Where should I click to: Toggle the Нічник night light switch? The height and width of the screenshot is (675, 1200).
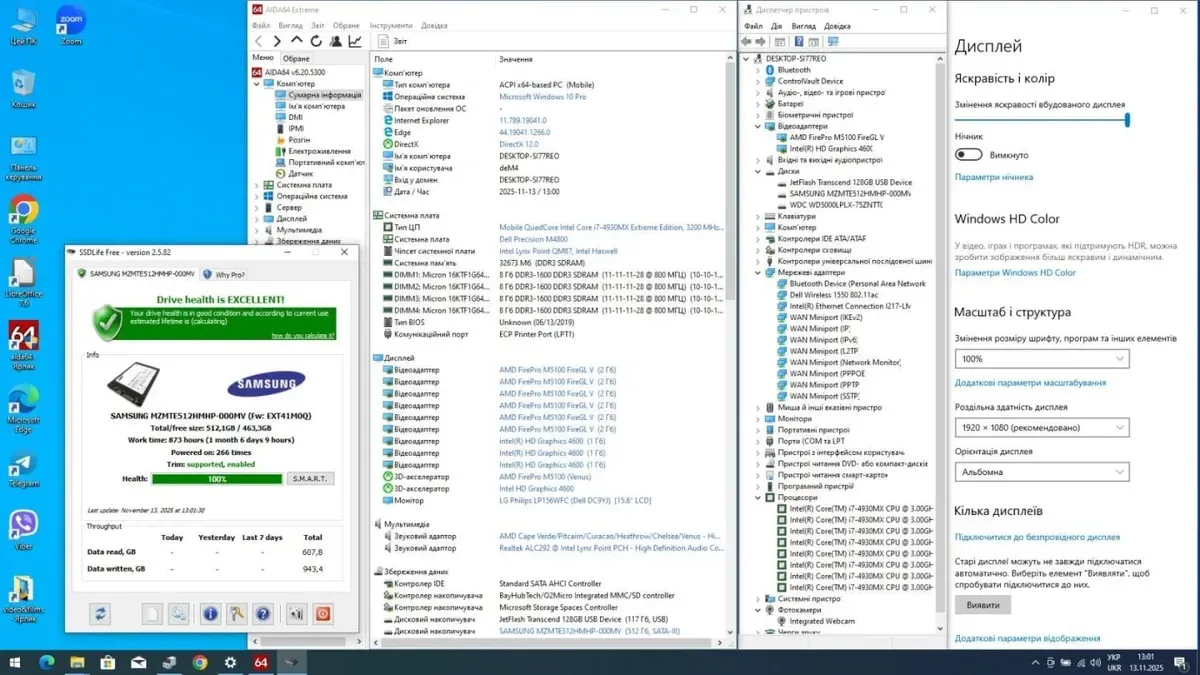pos(968,155)
